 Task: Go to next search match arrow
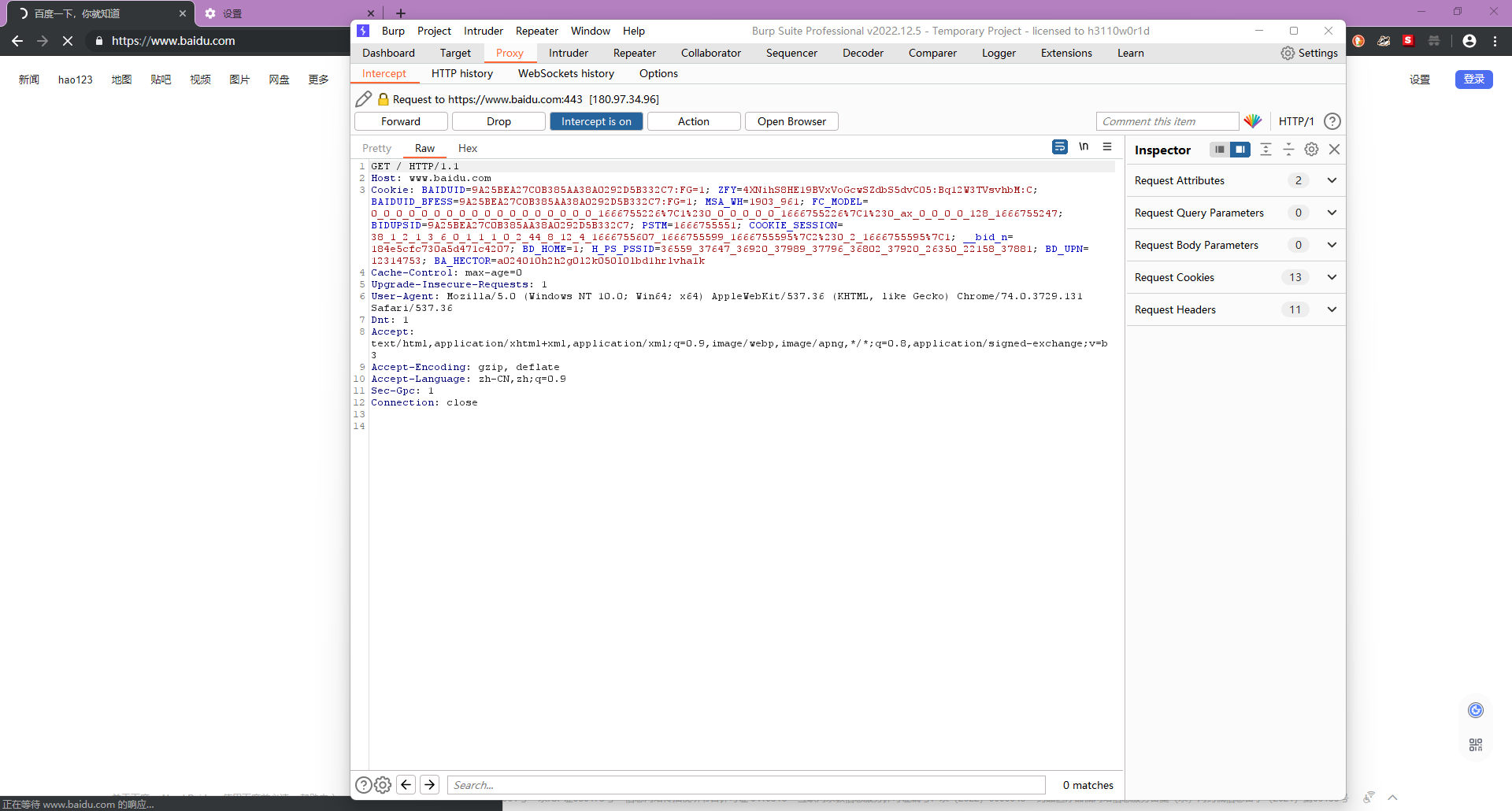click(x=429, y=784)
